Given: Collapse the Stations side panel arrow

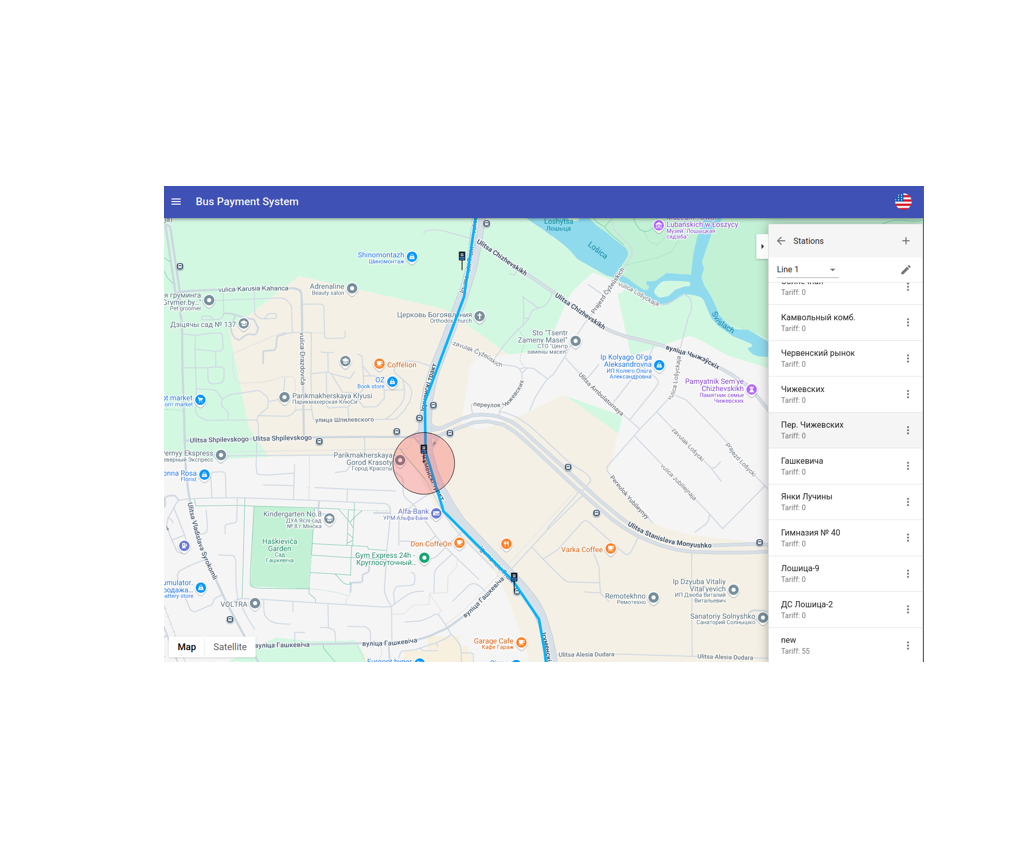Looking at the screenshot, I should click(x=762, y=246).
